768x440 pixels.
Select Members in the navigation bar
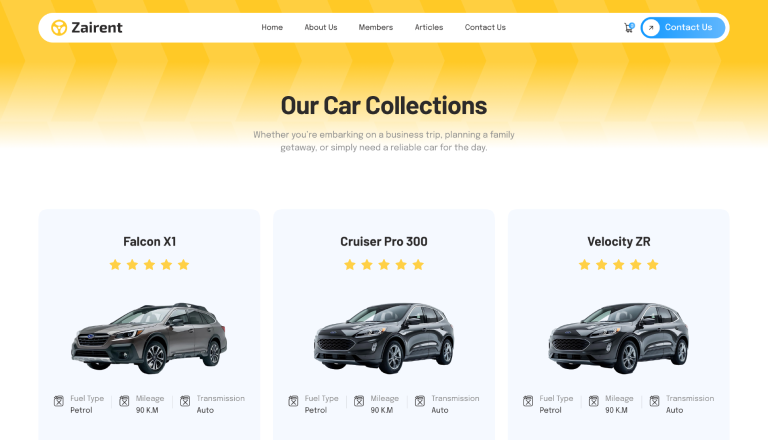tap(376, 27)
